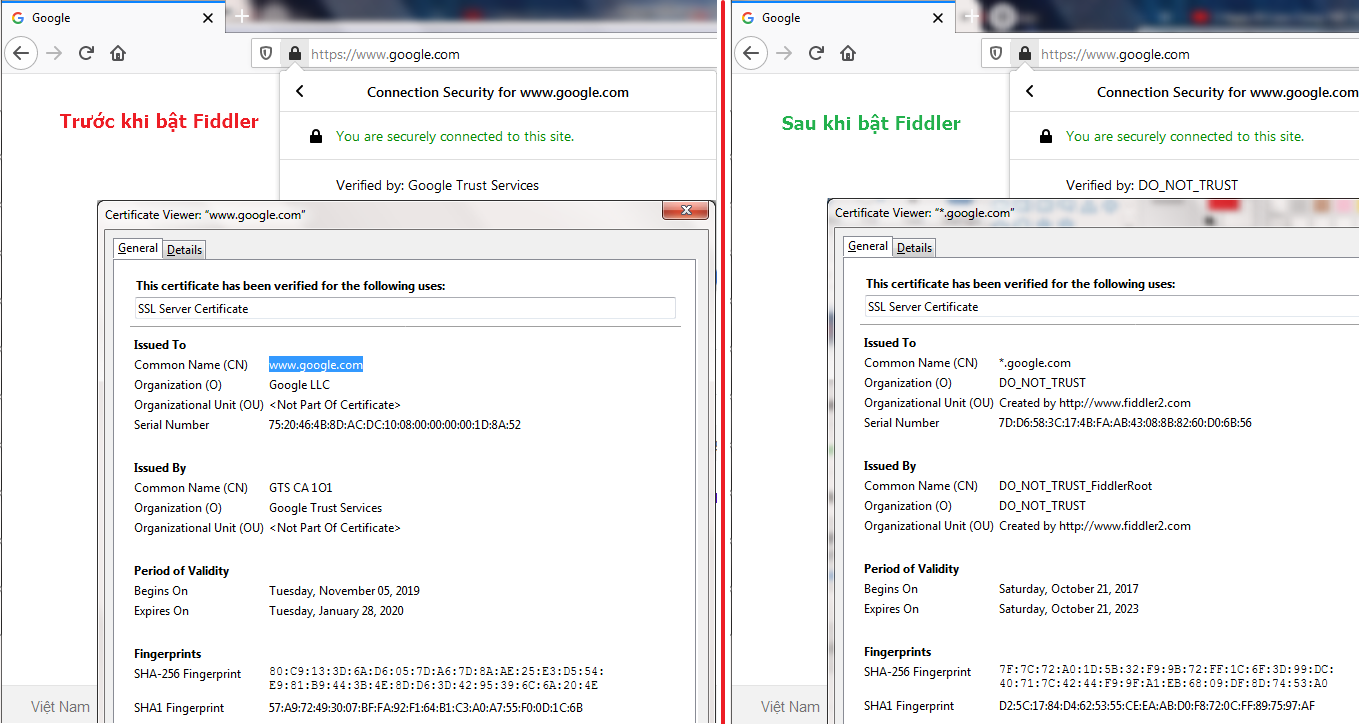Viewport: 1359px width, 724px height.
Task: Click left SHA1 fingerprint 57:A9:72:49 value
Action: [426, 708]
